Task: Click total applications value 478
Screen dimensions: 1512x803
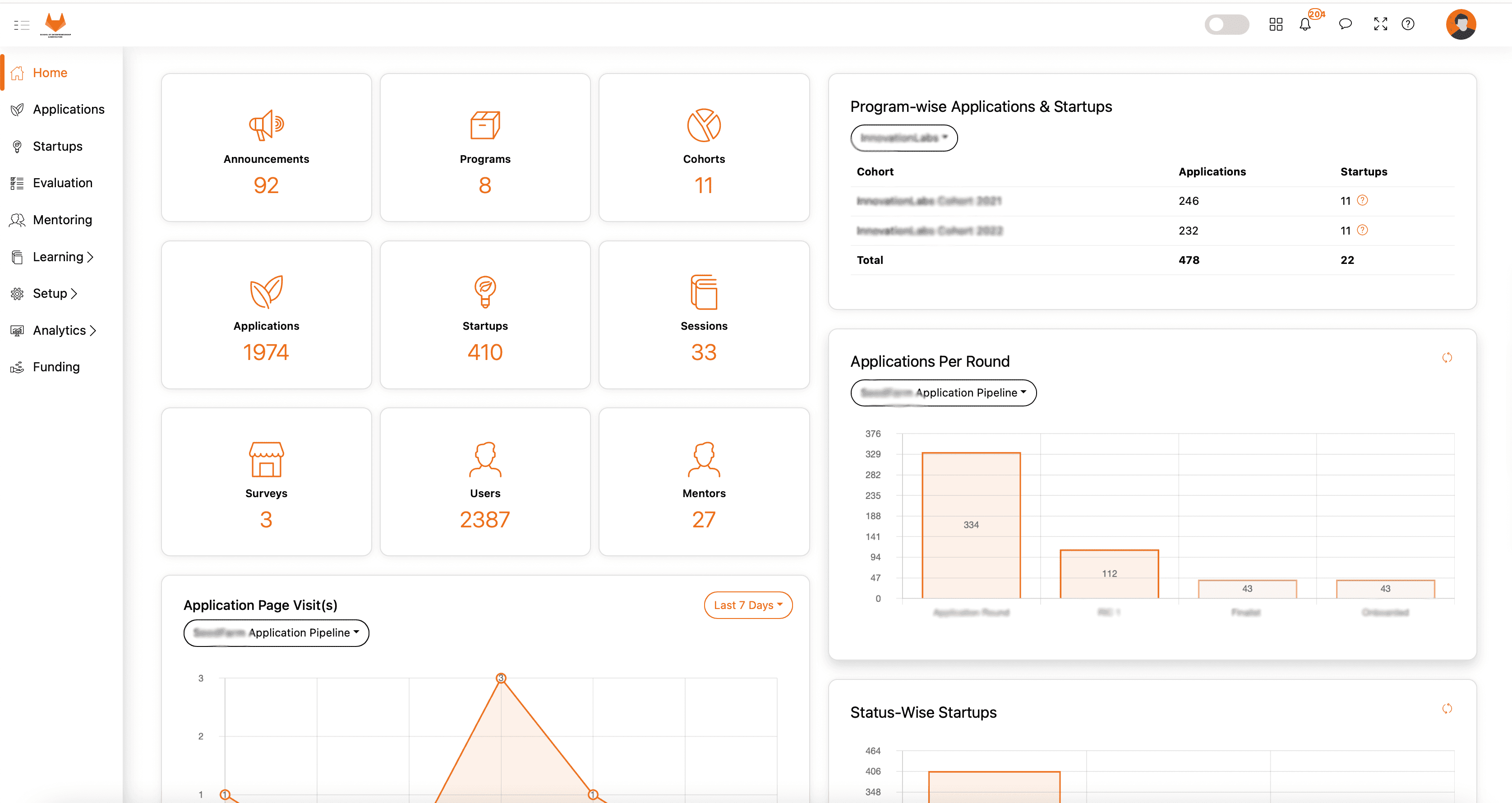Action: [x=1189, y=260]
